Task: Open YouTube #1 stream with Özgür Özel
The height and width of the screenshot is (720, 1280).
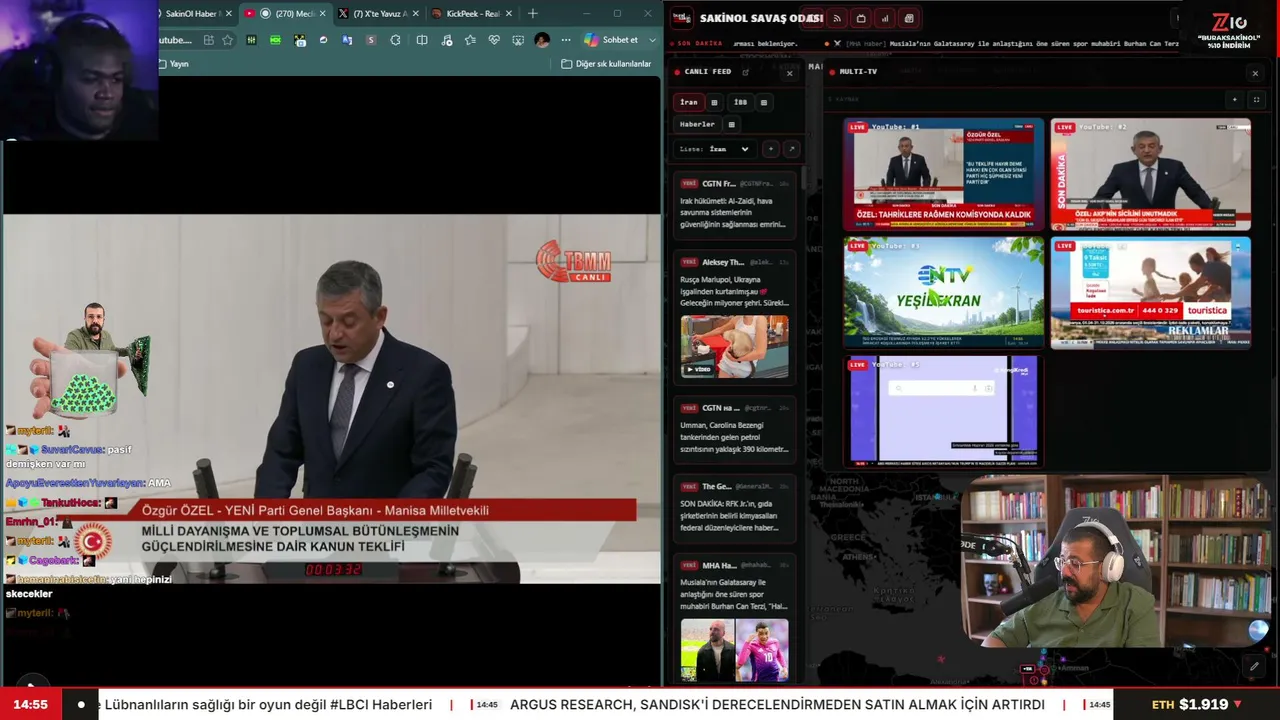Action: tap(944, 175)
